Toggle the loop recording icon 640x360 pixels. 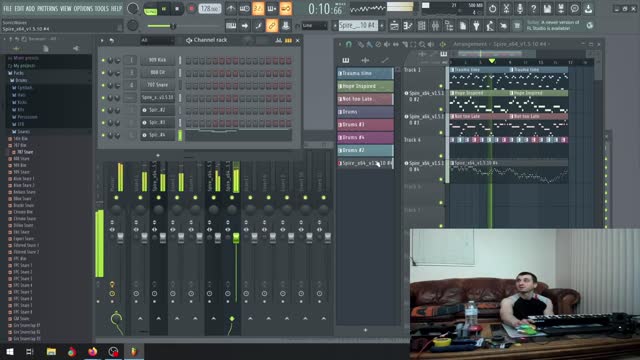point(285,8)
